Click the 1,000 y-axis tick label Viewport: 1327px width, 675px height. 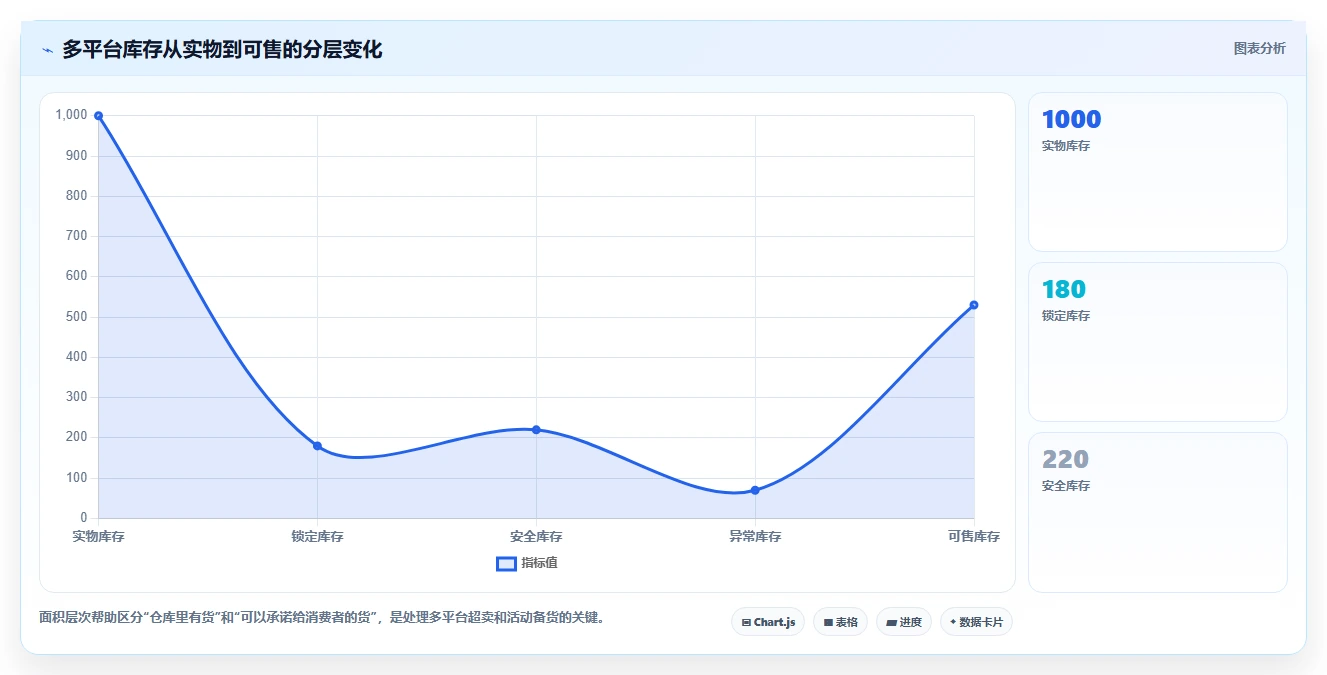(x=72, y=115)
